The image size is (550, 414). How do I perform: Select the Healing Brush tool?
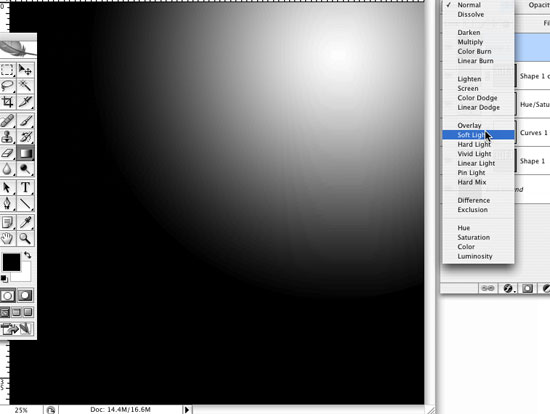[x=7, y=121]
